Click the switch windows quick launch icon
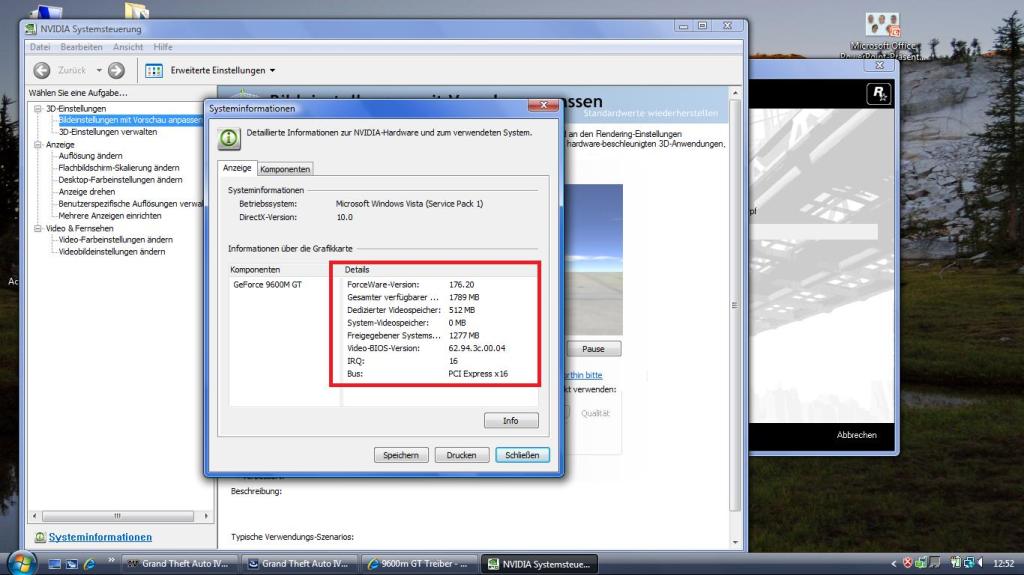 tap(72, 563)
